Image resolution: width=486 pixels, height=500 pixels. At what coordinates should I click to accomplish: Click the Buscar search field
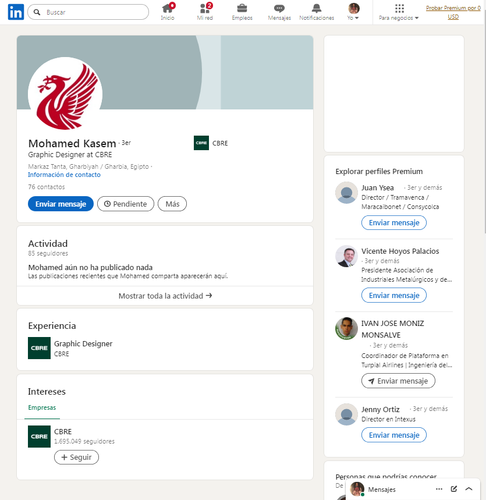pos(88,12)
